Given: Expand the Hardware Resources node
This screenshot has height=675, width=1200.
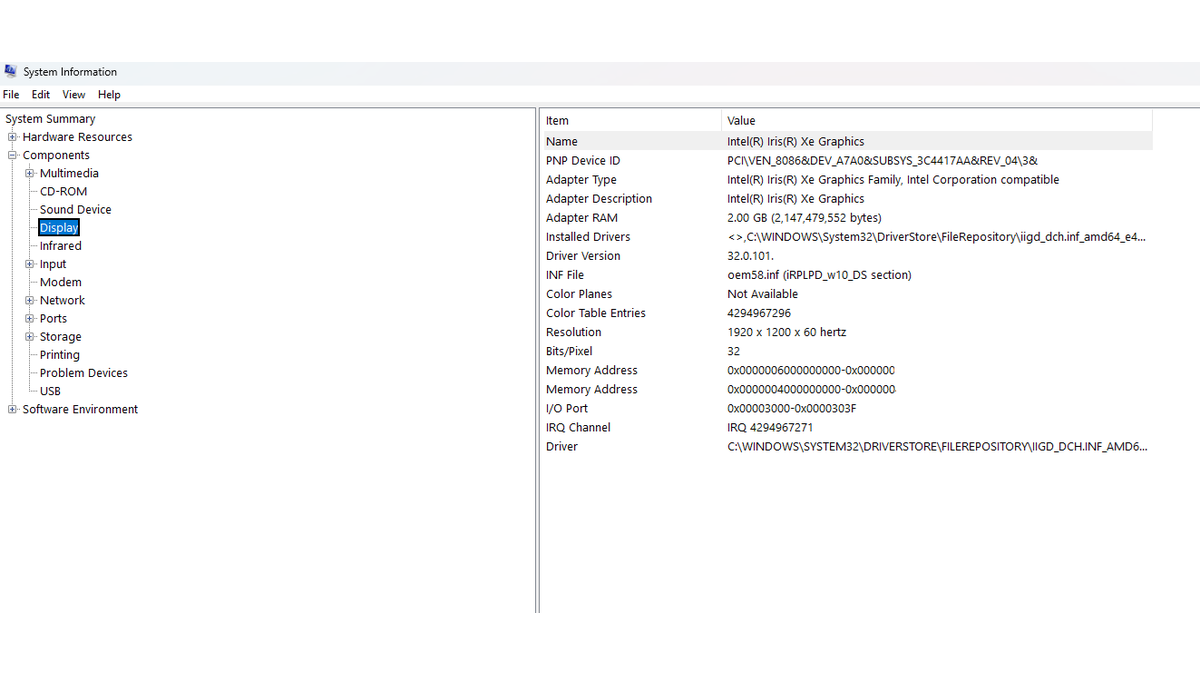Looking at the screenshot, I should (x=12, y=137).
